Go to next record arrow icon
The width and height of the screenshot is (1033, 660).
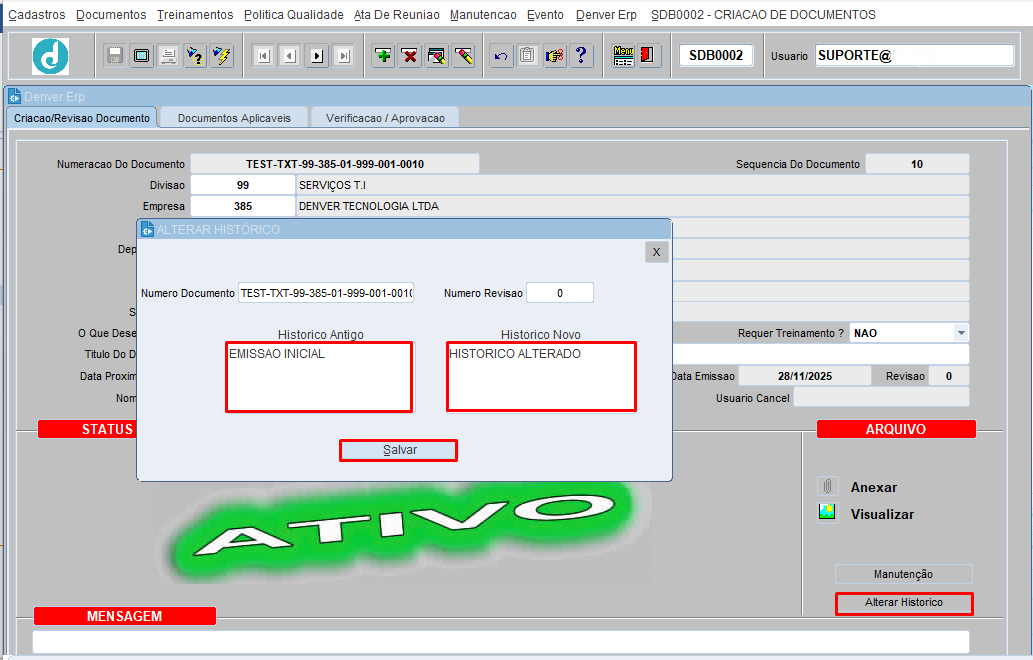[x=317, y=56]
